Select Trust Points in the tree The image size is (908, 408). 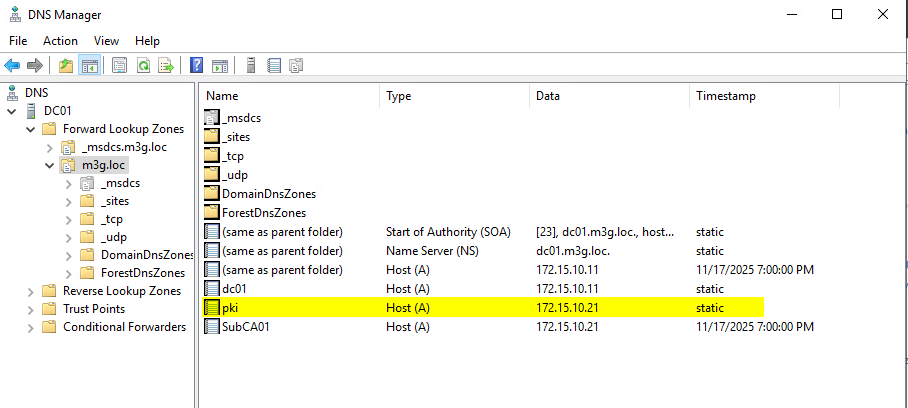pyautogui.click(x=93, y=309)
